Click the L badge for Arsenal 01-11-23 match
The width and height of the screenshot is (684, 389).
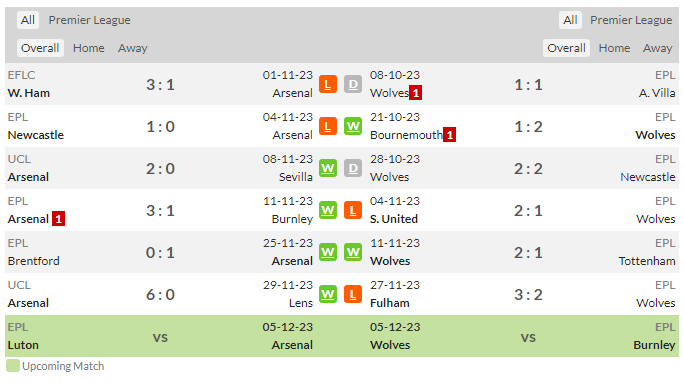coord(328,84)
